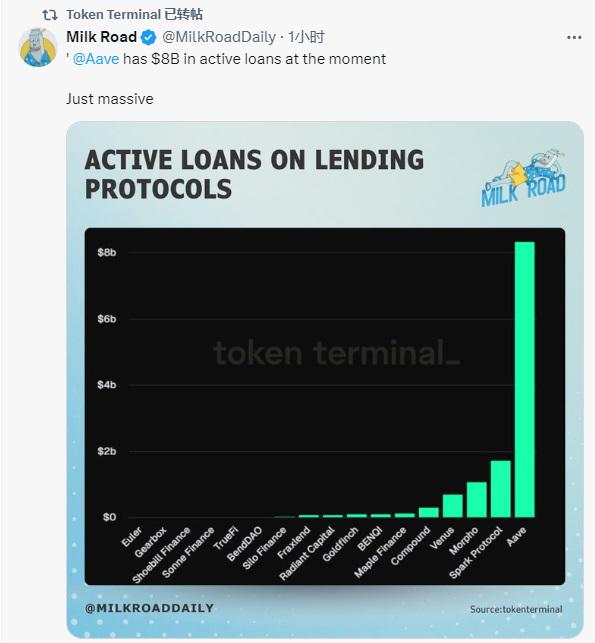Click the $8b axis label
Viewport: 595px width, 643px height.
107,252
